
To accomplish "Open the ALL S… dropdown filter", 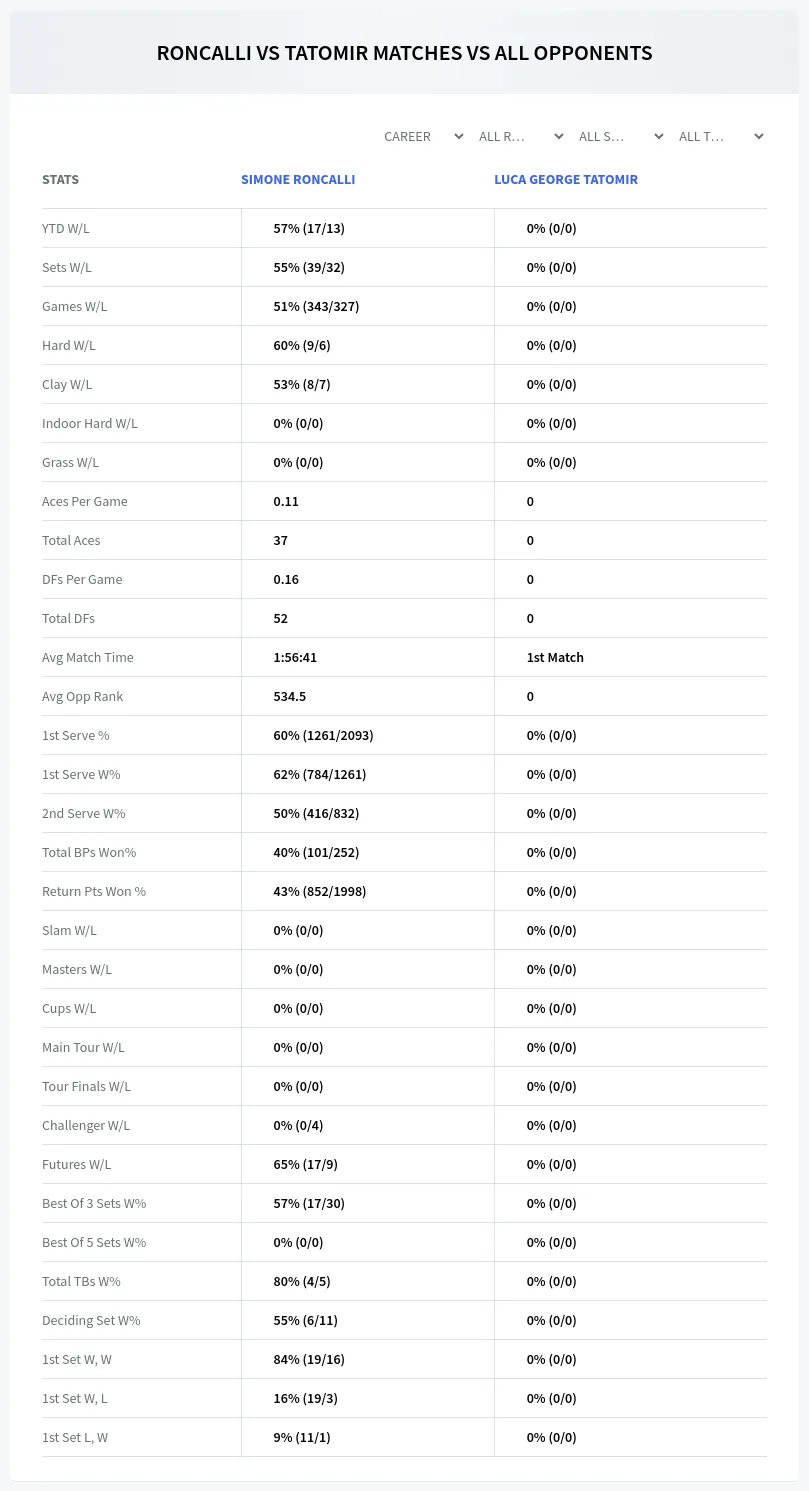I will pyautogui.click(x=620, y=136).
